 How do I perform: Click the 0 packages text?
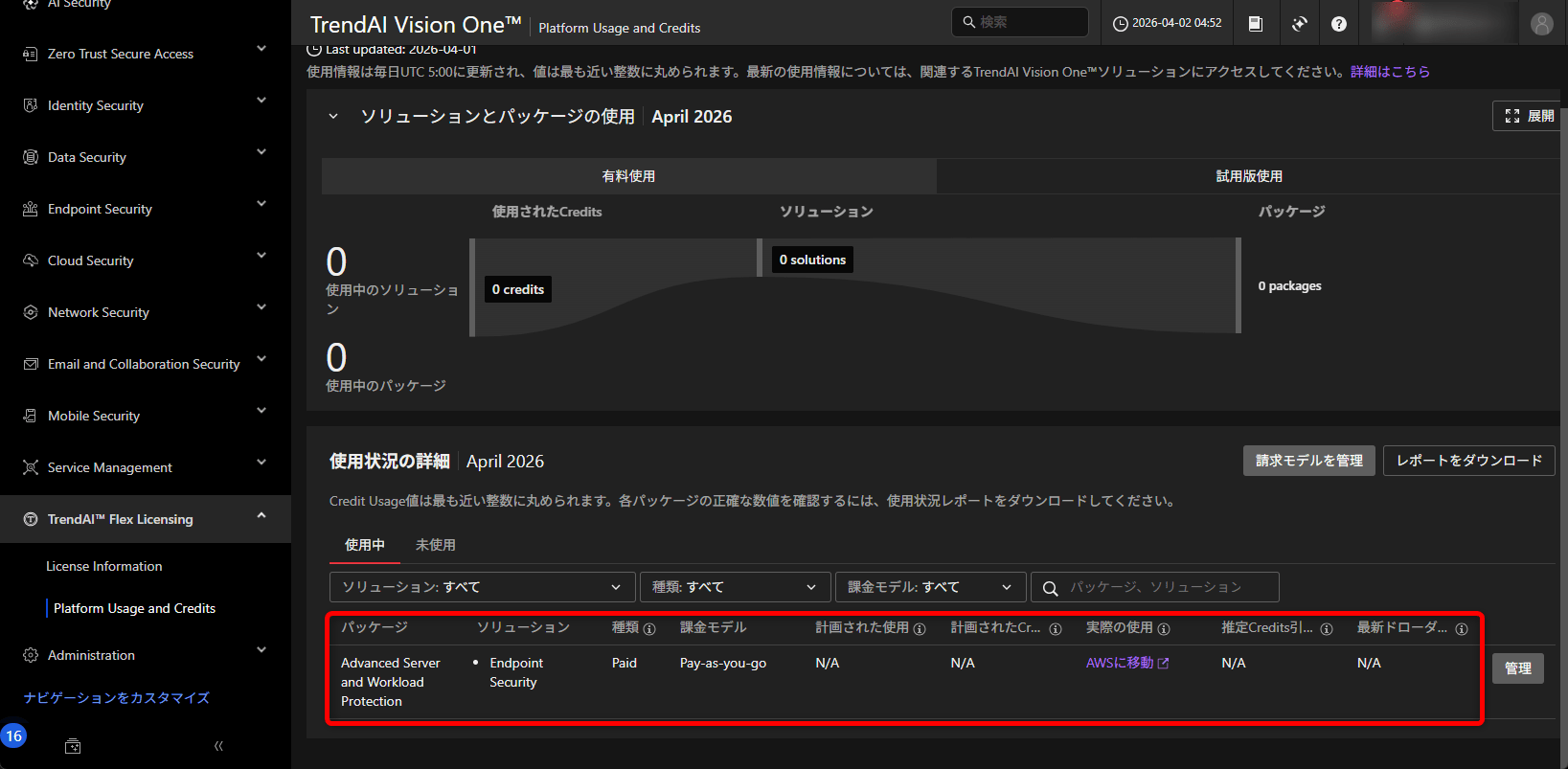point(1289,286)
